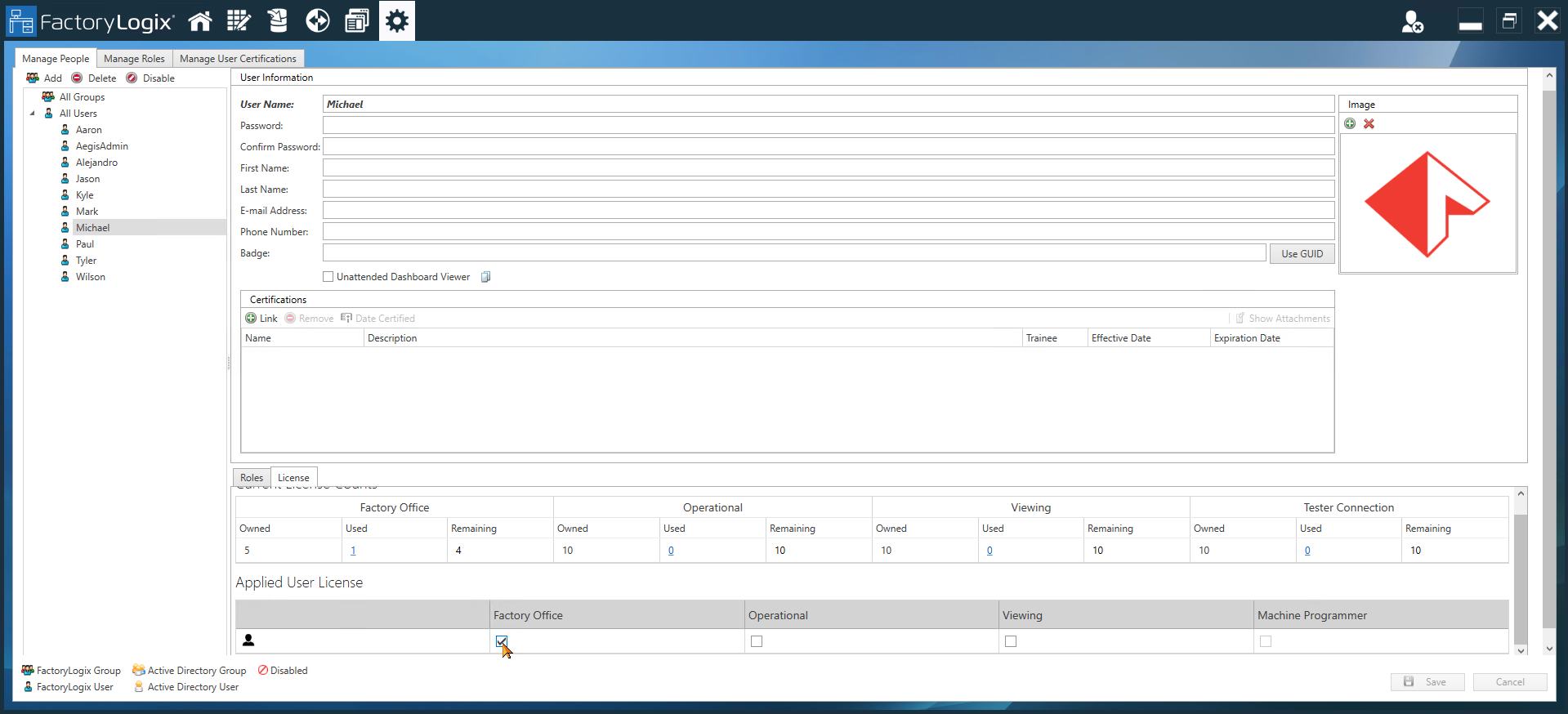Screen dimensions: 1568x714
Task: Uncheck the Factory Office license checkbox
Action: (502, 641)
